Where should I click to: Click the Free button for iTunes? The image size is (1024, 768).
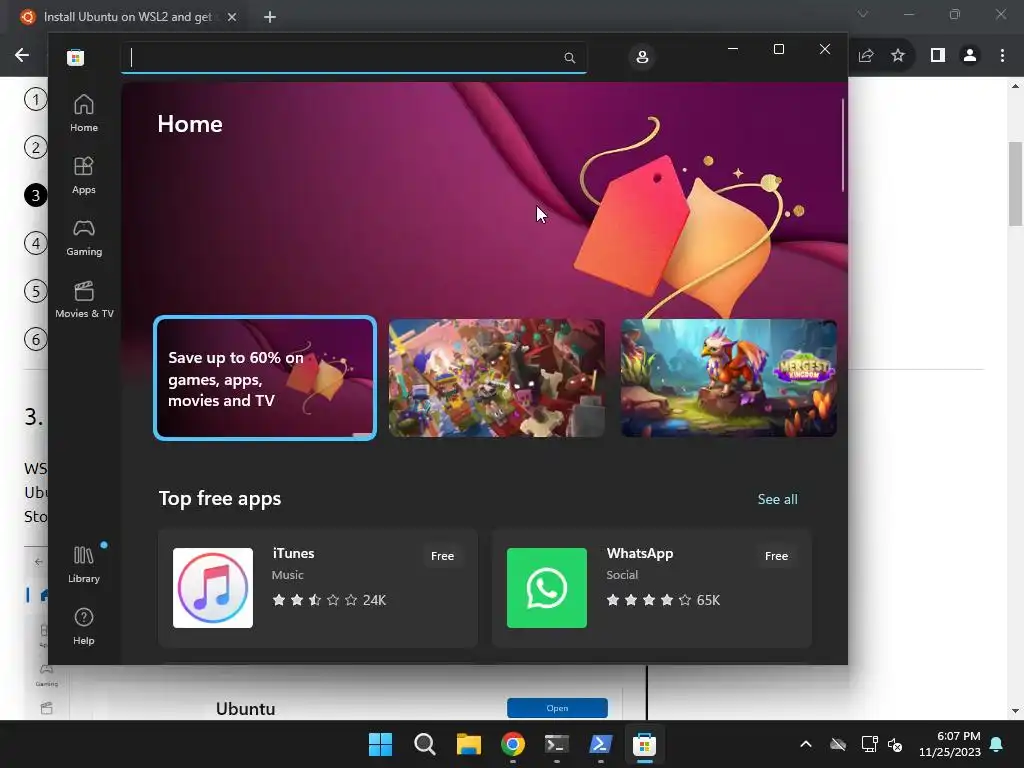442,556
